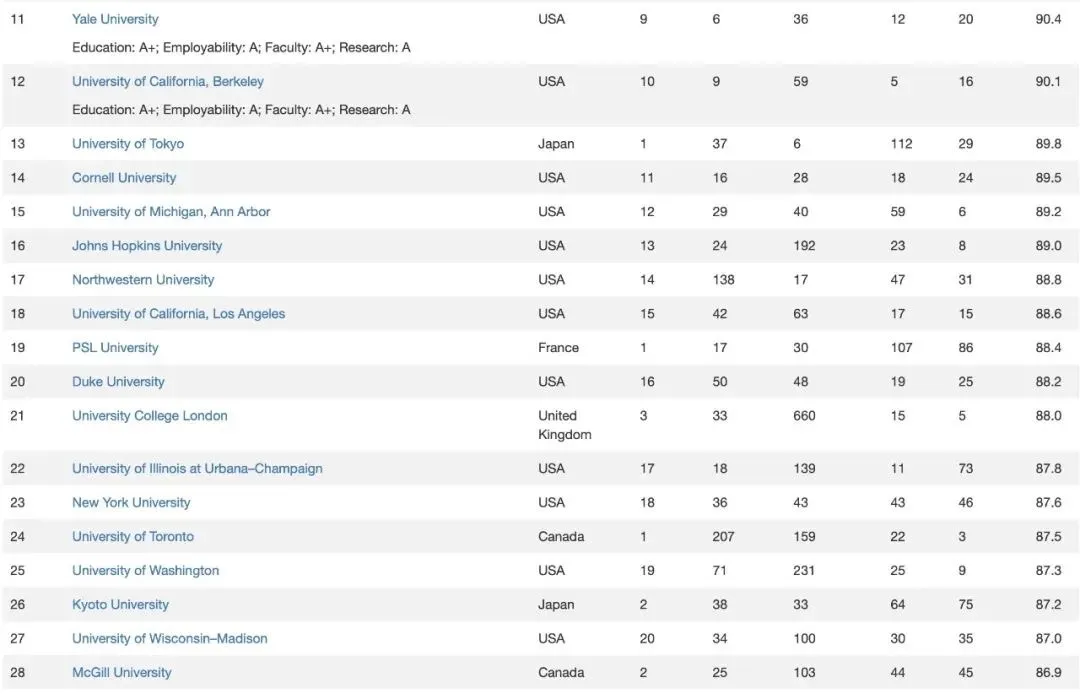Open the Duke University page
1080x694 pixels.
(x=118, y=381)
